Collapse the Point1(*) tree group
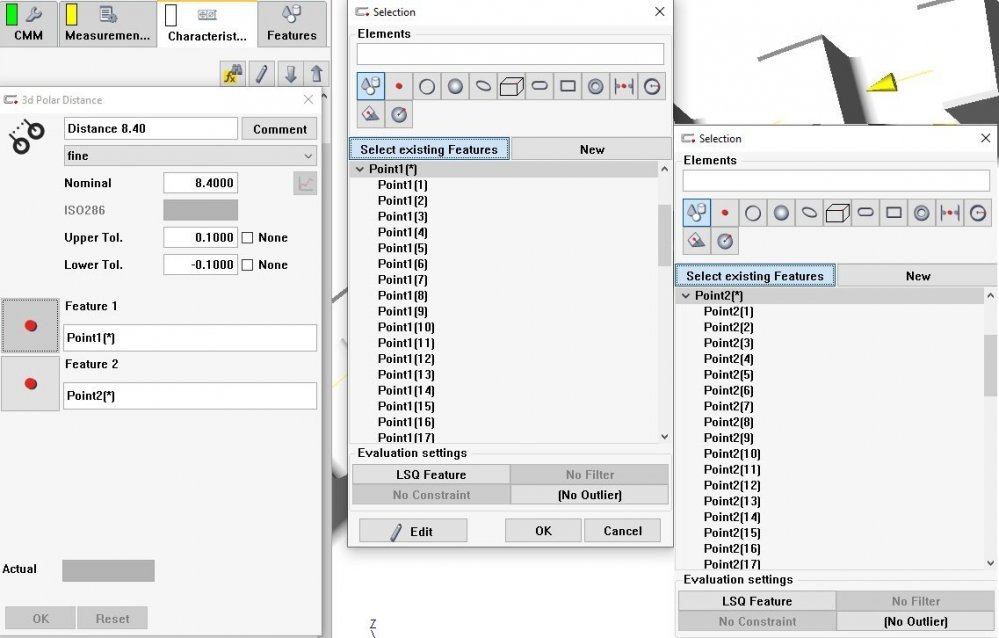This screenshot has width=999, height=638. click(x=360, y=169)
